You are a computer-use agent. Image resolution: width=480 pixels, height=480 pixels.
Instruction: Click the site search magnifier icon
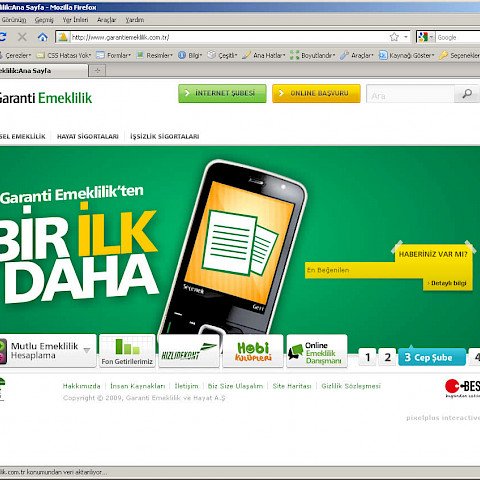467,94
